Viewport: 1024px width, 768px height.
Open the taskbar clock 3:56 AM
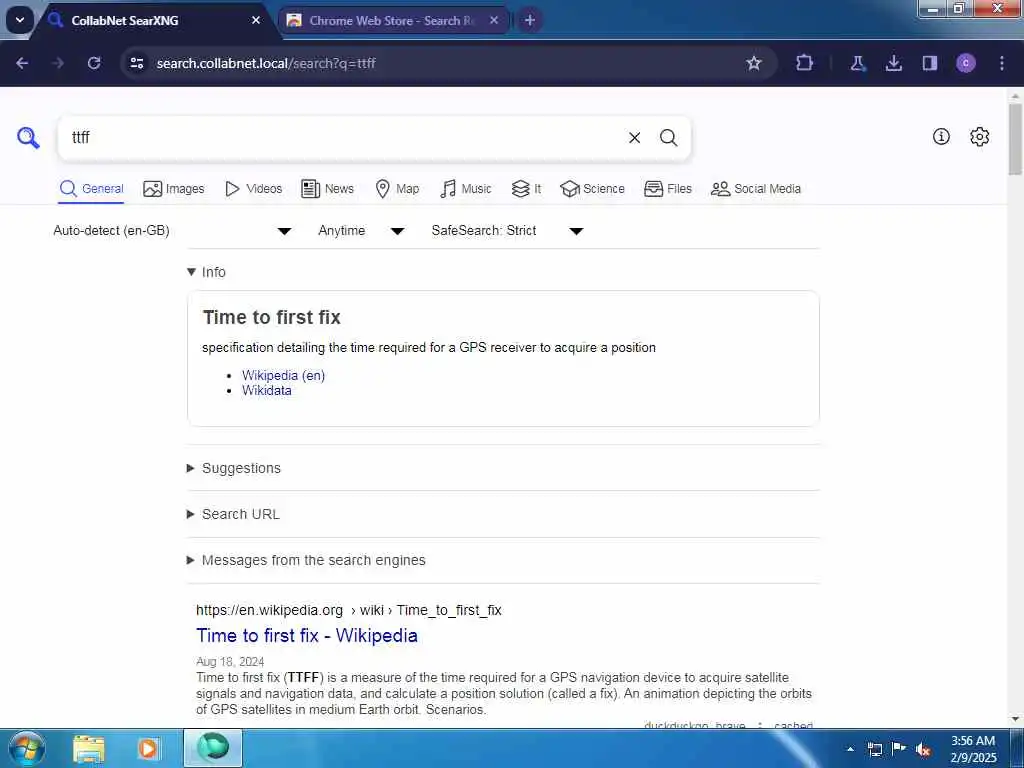[x=973, y=749]
